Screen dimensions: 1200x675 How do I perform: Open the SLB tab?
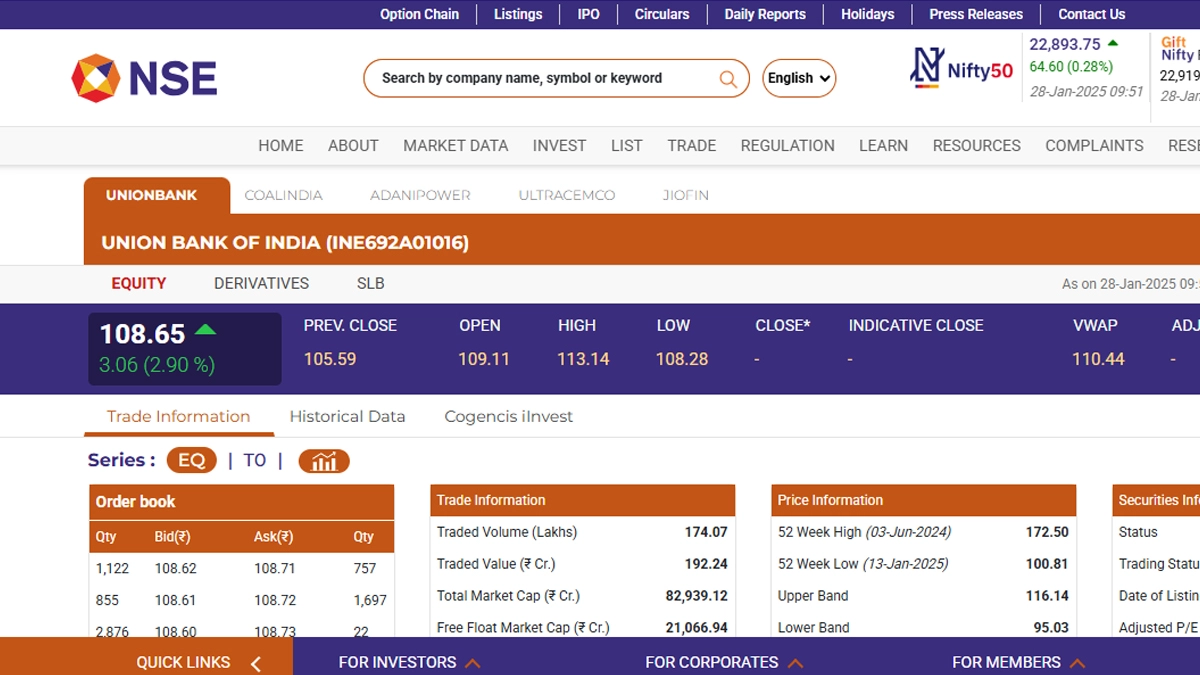click(x=370, y=283)
